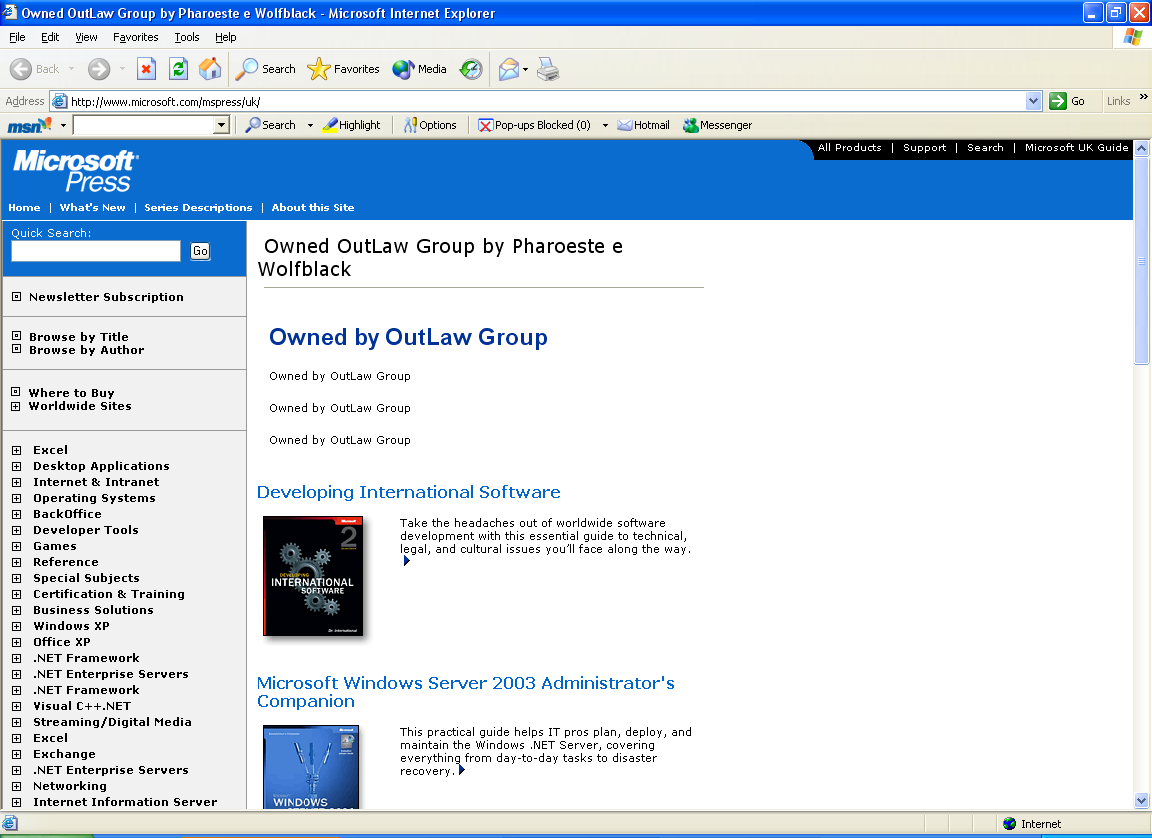Expand the Worldwide Sites section
The image size is (1152, 838).
(x=15, y=406)
